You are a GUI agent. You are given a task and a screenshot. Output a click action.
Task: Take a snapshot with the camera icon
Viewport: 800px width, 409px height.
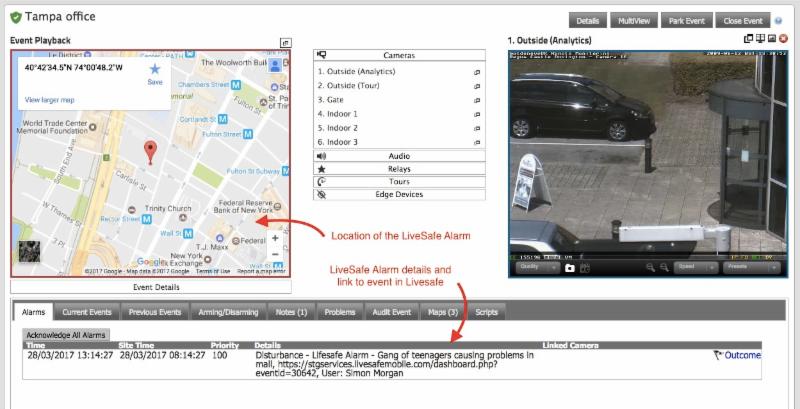click(569, 268)
